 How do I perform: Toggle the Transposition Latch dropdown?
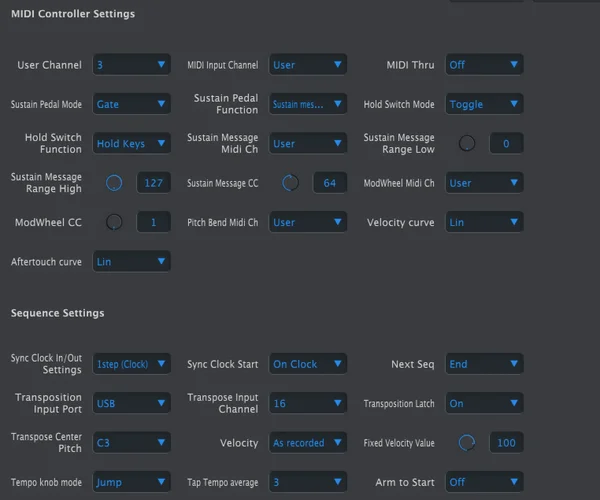pyautogui.click(x=484, y=403)
